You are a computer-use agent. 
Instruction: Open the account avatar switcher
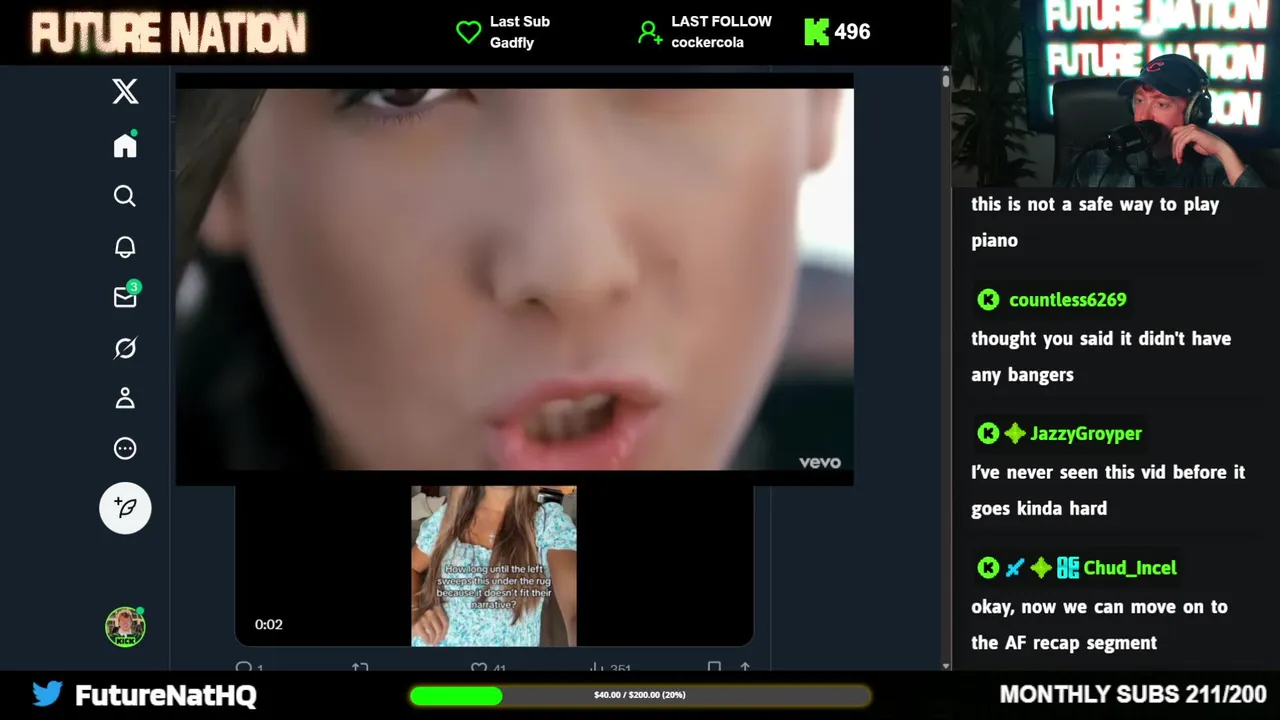[125, 627]
